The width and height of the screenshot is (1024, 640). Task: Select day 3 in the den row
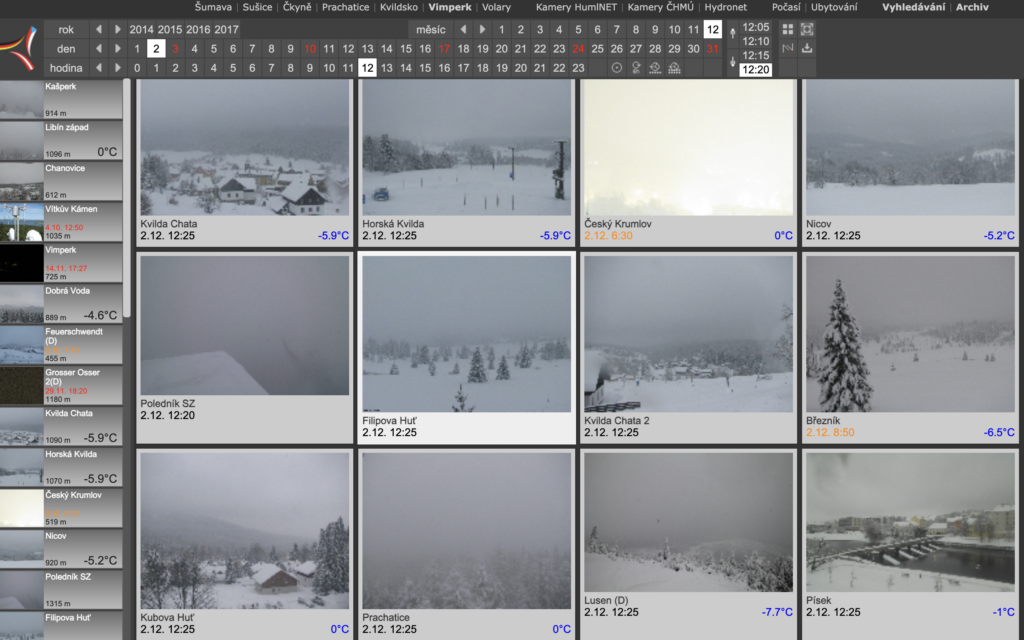(x=175, y=48)
